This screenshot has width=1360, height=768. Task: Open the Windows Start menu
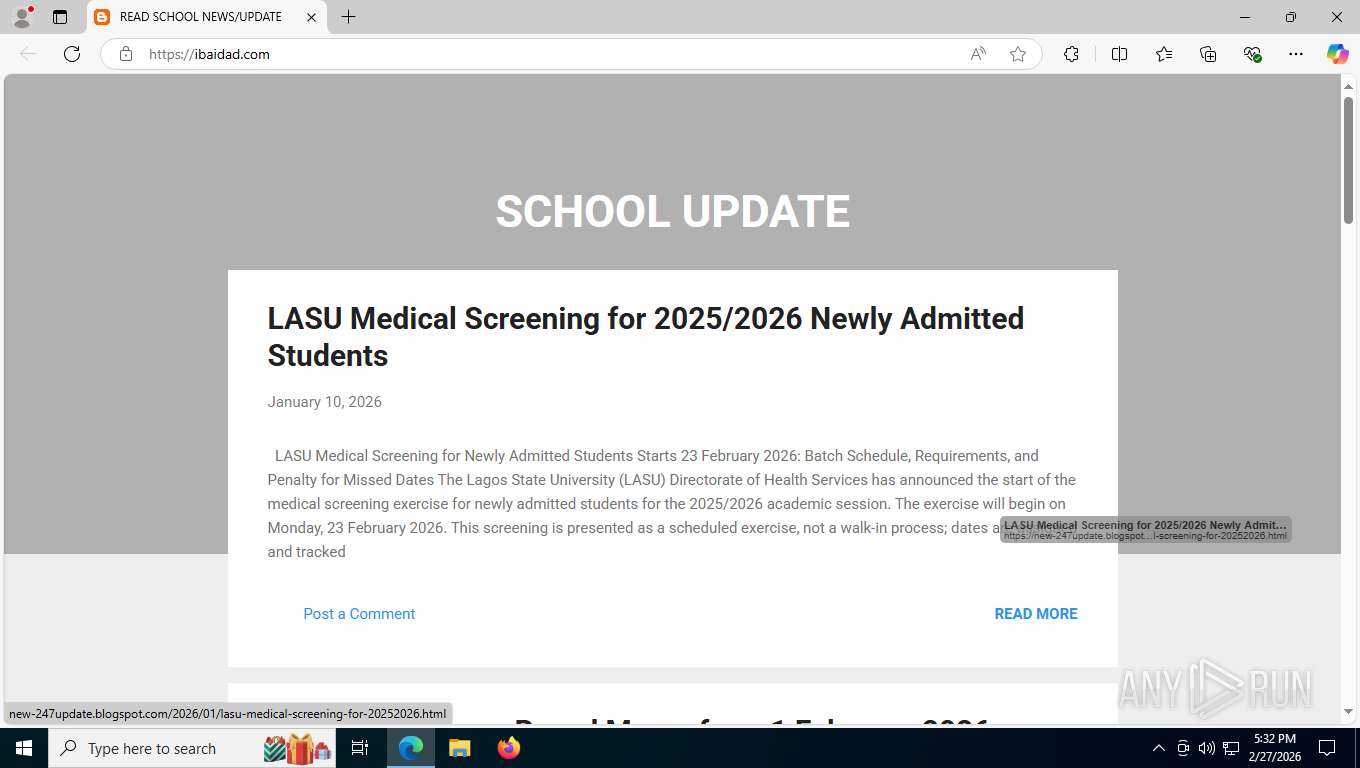click(24, 748)
